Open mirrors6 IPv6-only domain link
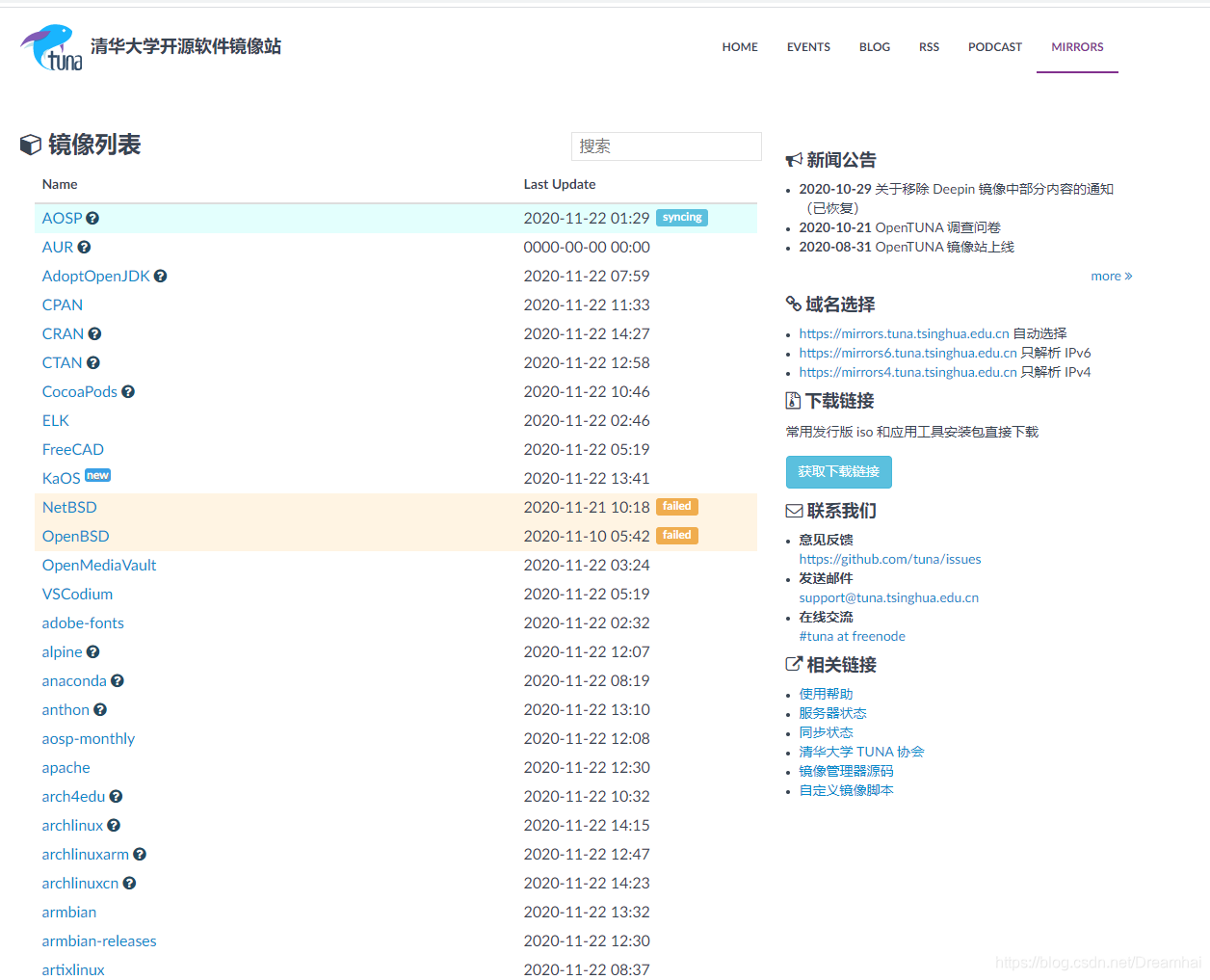This screenshot has width=1210, height=980. pyautogui.click(x=907, y=354)
